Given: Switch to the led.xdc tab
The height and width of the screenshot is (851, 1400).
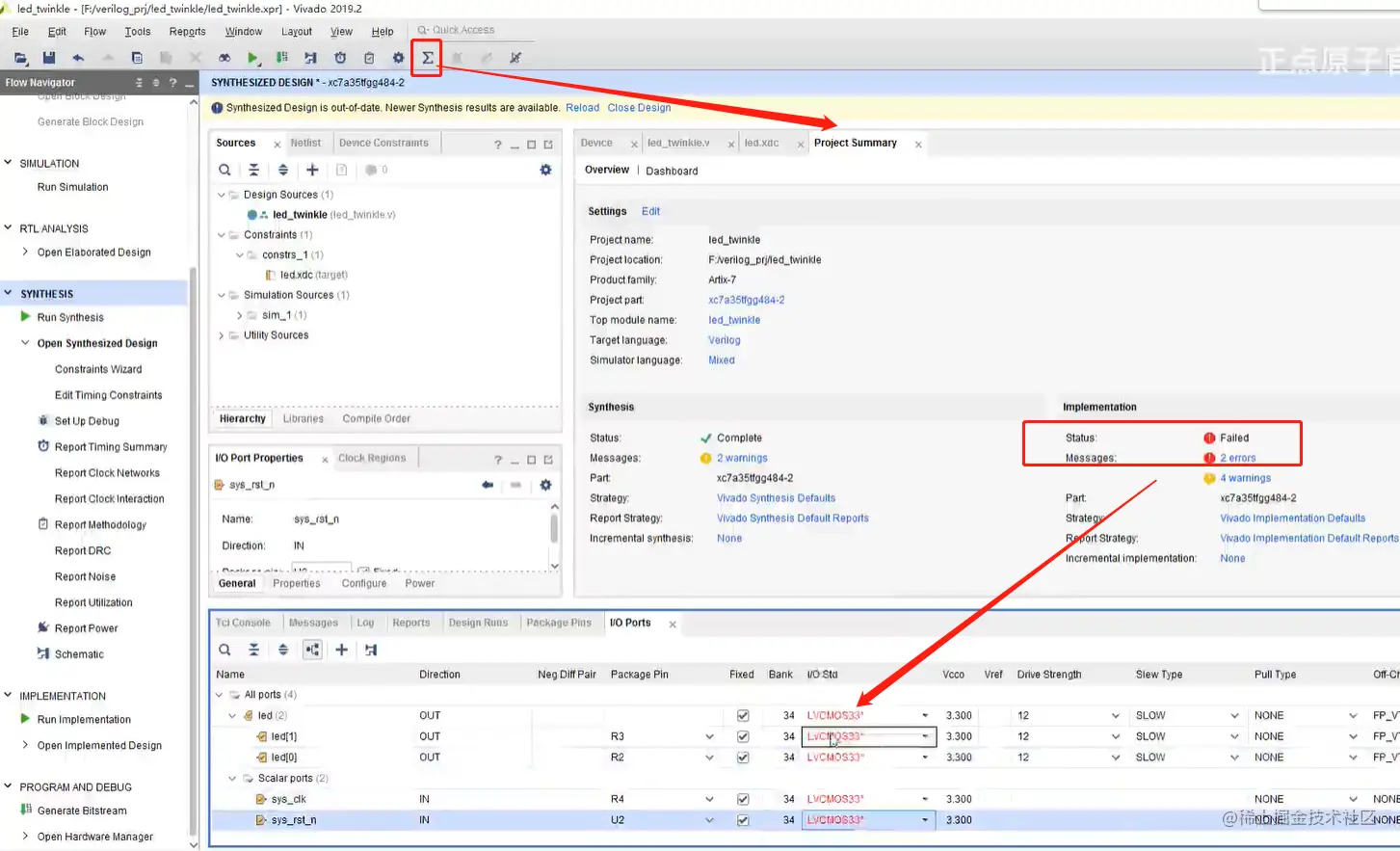Looking at the screenshot, I should click(761, 143).
